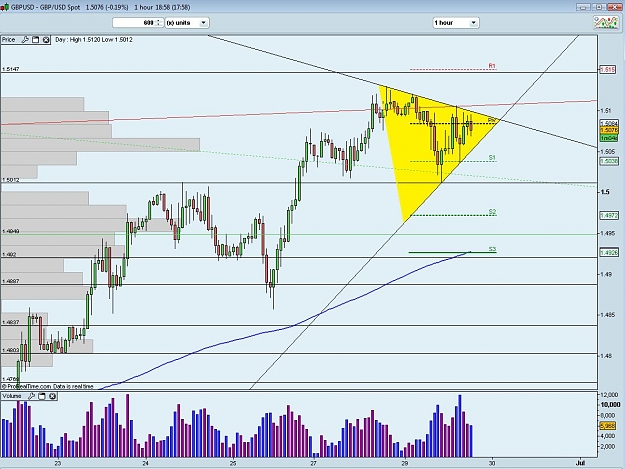Maximize the Volume panel using its window icon
This screenshot has height=469, width=625.
[42, 396]
